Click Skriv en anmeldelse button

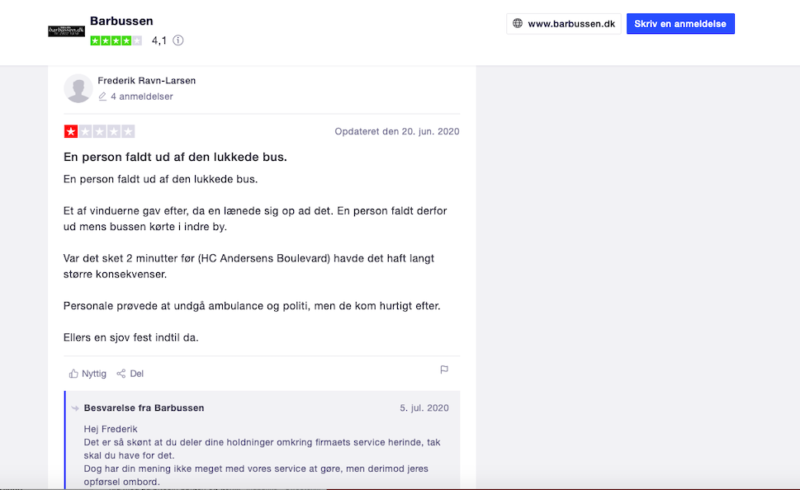pyautogui.click(x=680, y=23)
